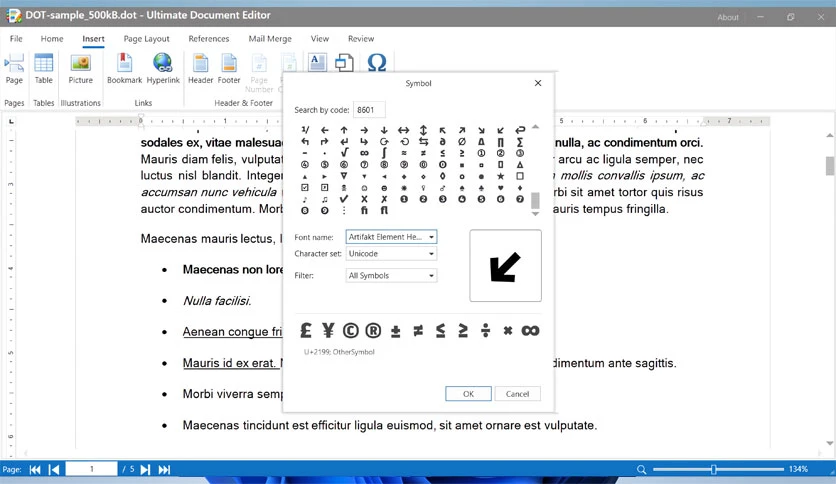Image resolution: width=836 pixels, height=484 pixels.
Task: Insert a Footer from ribbon
Action: pos(229,68)
